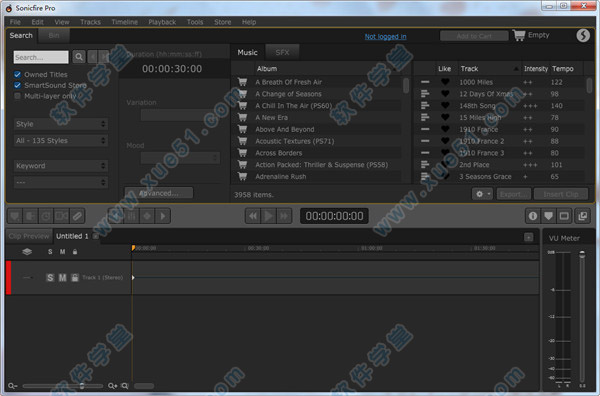Toggle lock for all tracks in the header
The width and height of the screenshot is (600, 396).
[75, 252]
